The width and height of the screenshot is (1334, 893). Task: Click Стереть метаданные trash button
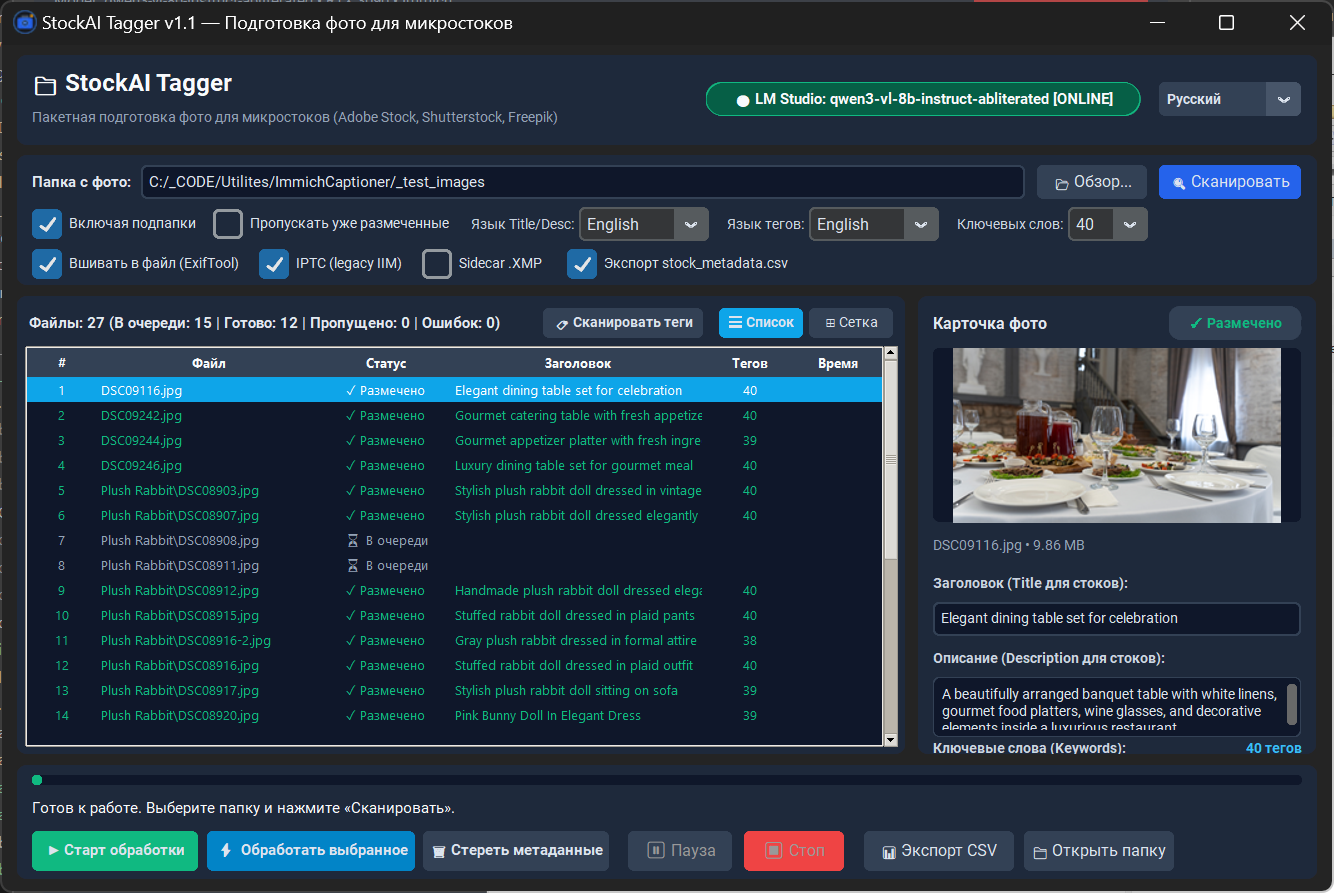coord(516,851)
